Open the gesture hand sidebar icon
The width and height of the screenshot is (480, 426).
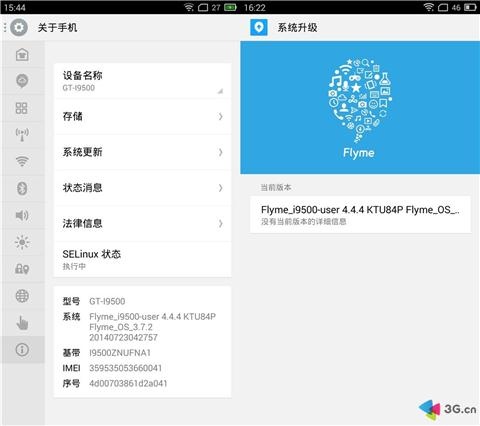tap(22, 323)
